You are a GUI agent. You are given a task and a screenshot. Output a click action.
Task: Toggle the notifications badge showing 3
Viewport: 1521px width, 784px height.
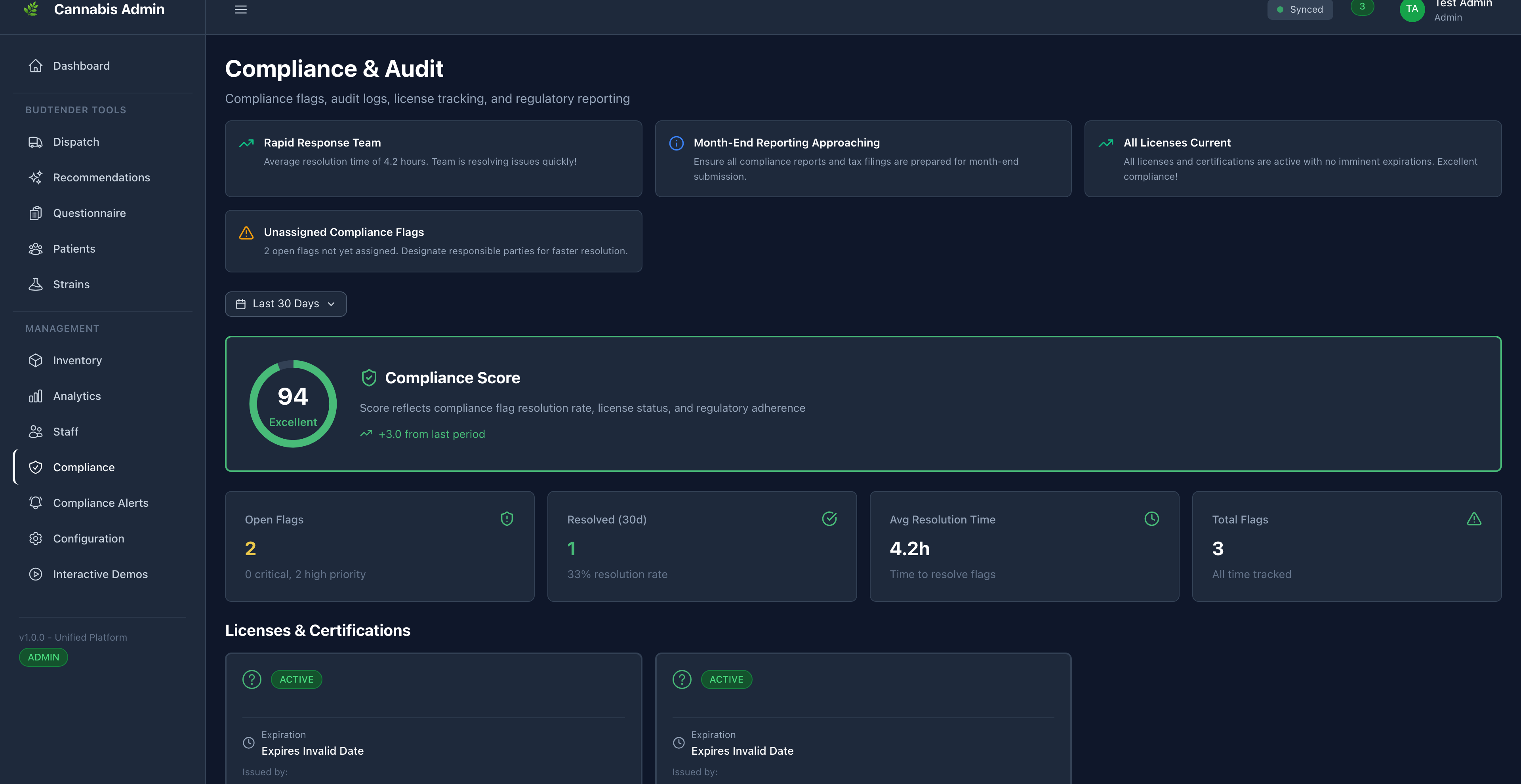click(x=1362, y=7)
